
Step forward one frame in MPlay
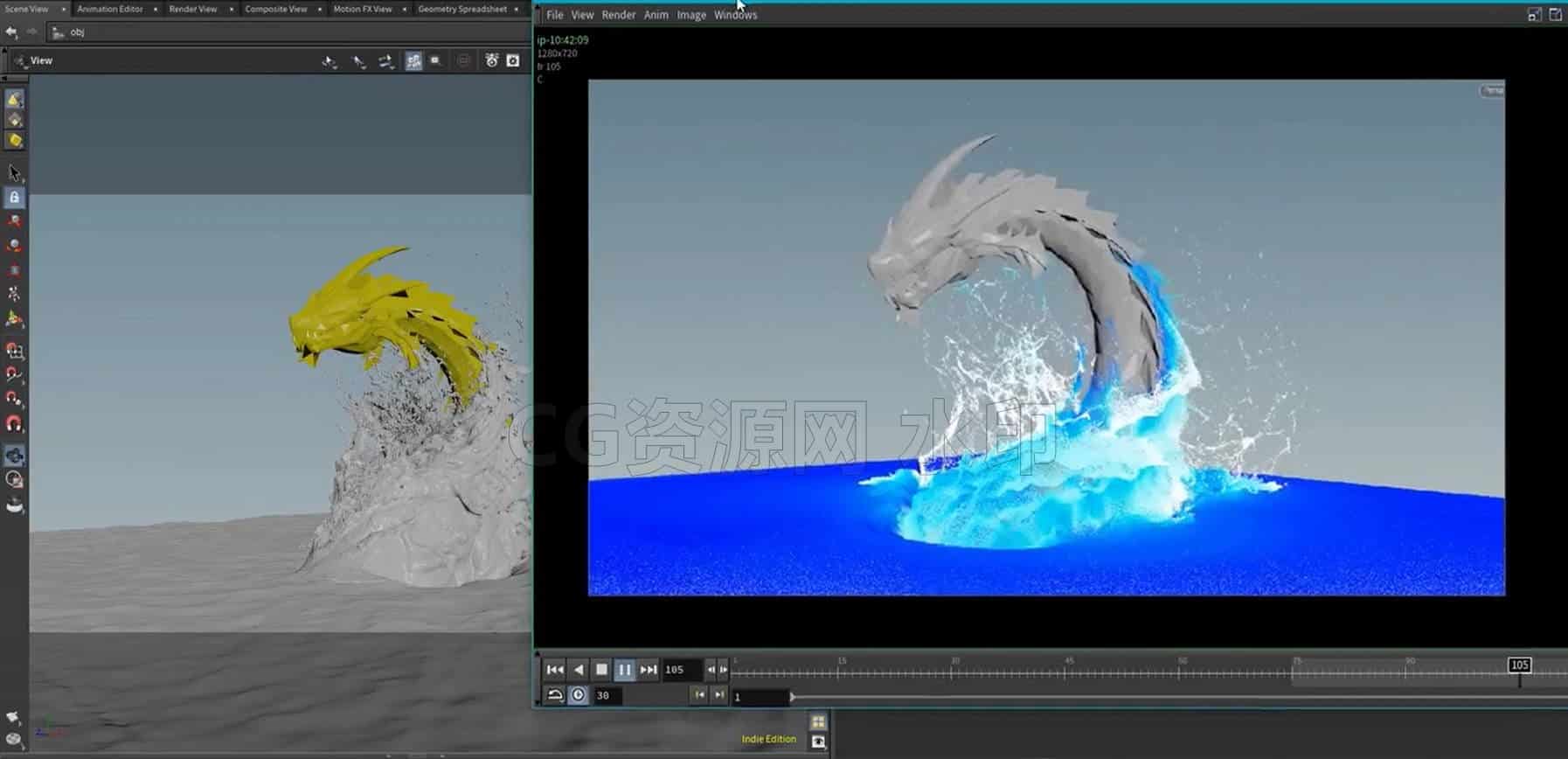point(723,670)
